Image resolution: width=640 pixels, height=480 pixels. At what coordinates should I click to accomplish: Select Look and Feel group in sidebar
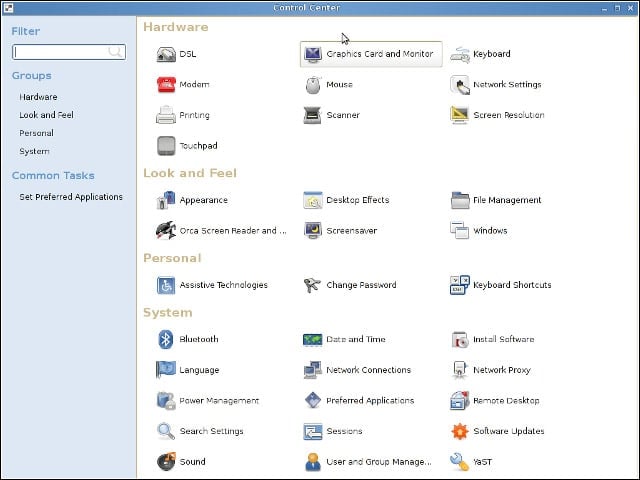pos(47,115)
